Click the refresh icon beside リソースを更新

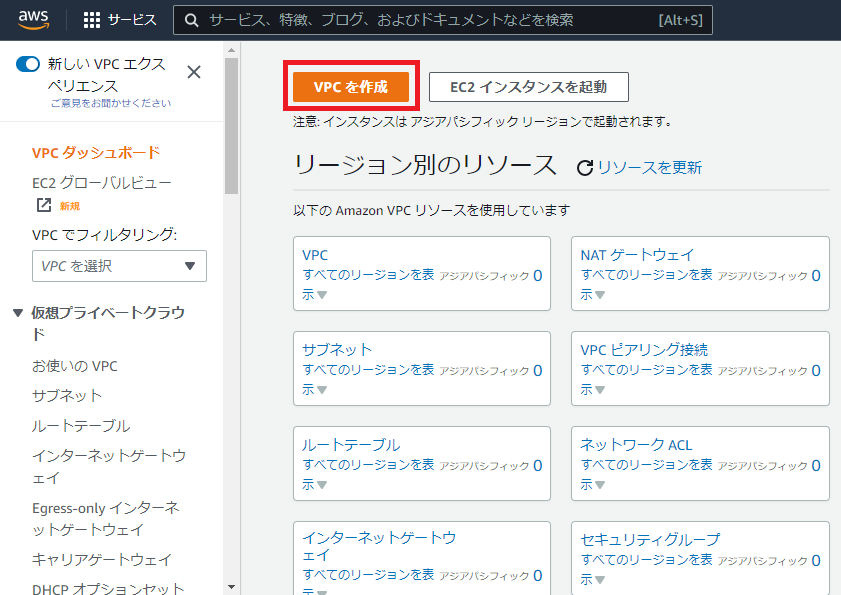(x=585, y=168)
